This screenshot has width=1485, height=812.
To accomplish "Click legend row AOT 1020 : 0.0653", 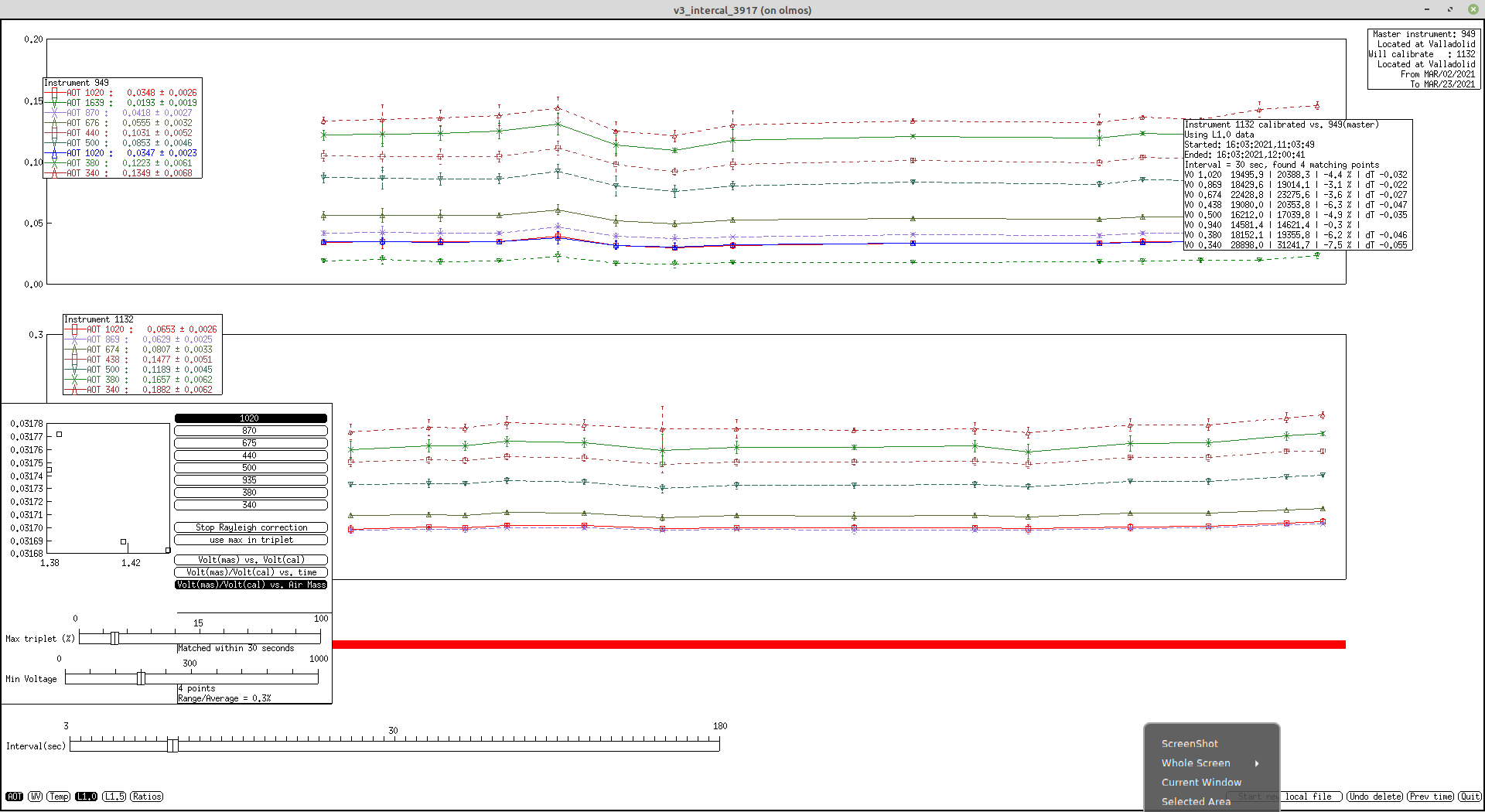I will pos(142,329).
